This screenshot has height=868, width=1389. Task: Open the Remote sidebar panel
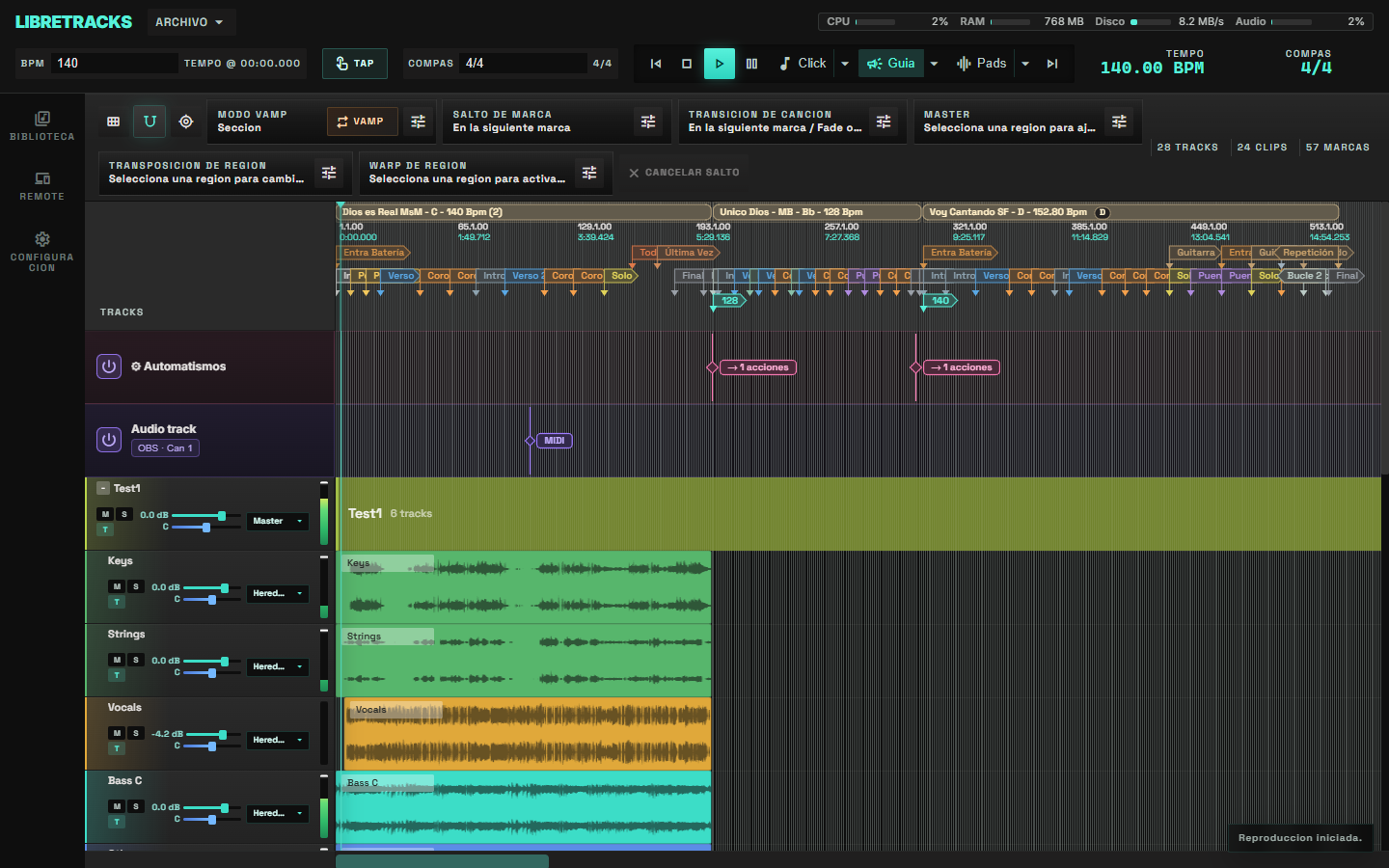click(x=42, y=186)
